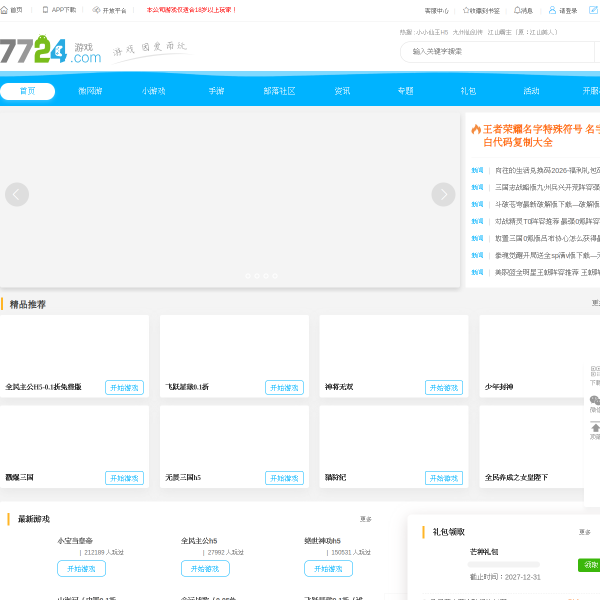Click the 小宝当皇帝 game title
The height and width of the screenshot is (600, 600).
[x=75, y=541]
